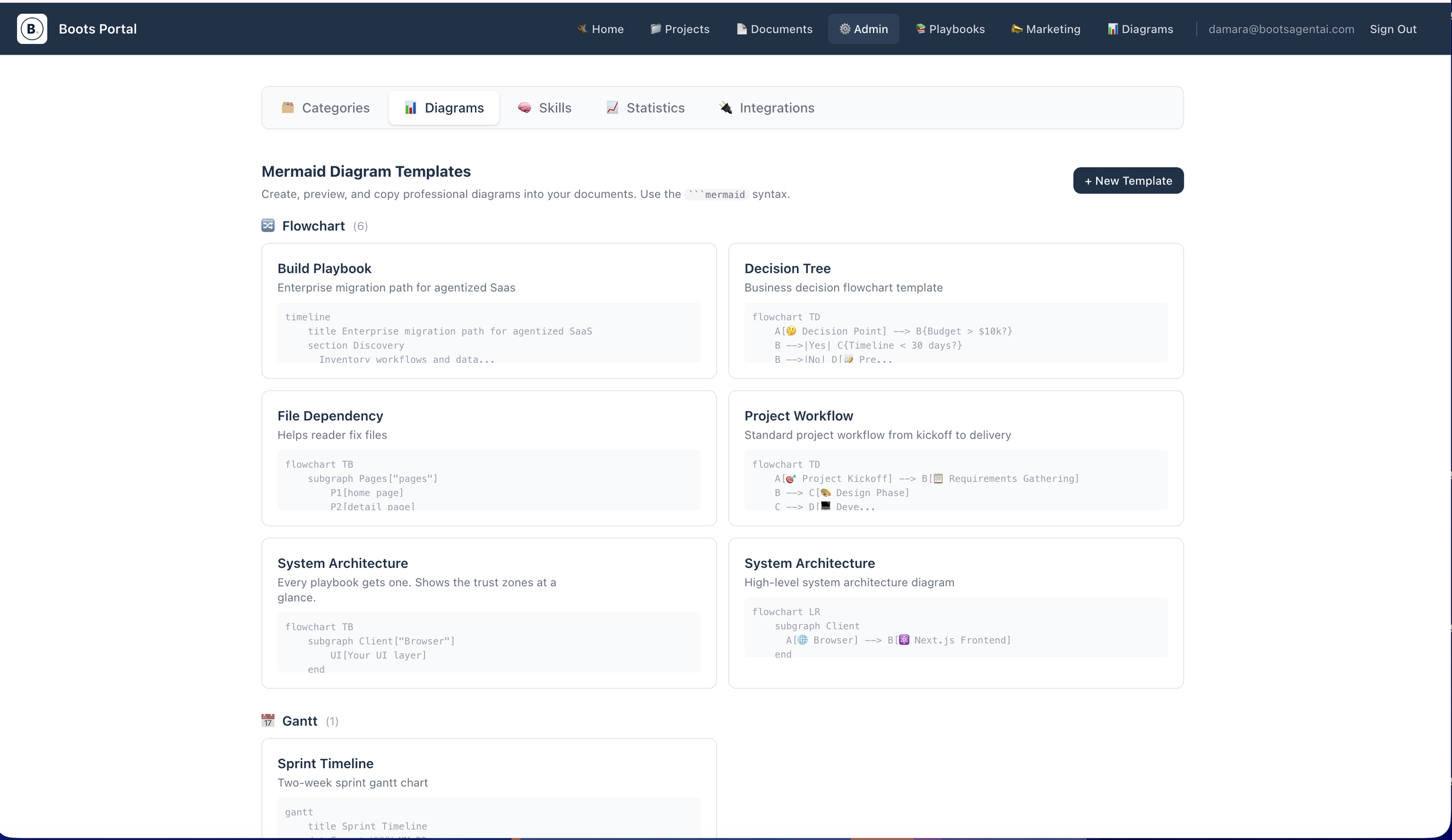Click the Build Playbook timeline code preview

point(489,333)
